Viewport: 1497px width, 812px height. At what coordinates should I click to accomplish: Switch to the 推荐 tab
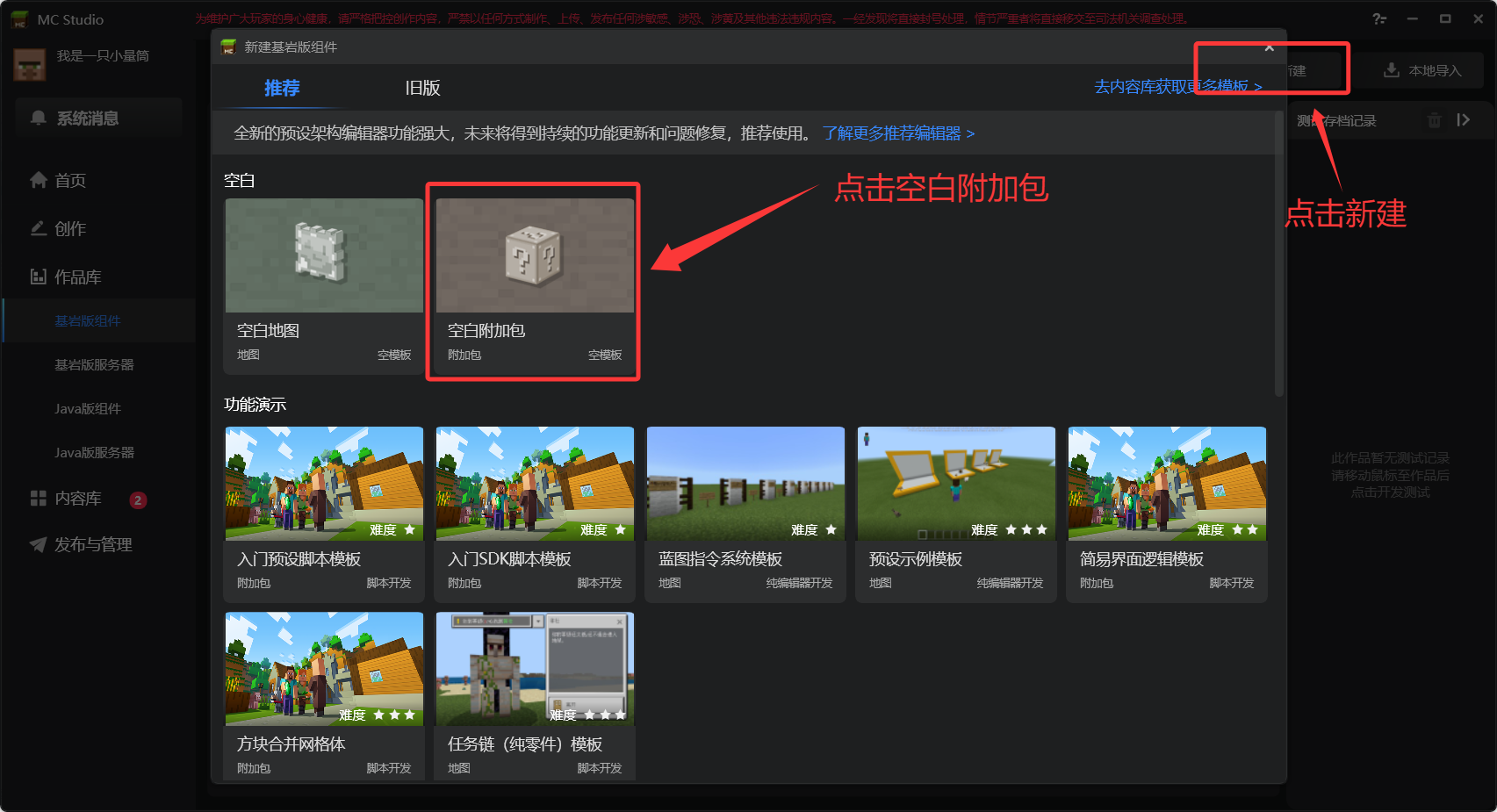tap(282, 88)
